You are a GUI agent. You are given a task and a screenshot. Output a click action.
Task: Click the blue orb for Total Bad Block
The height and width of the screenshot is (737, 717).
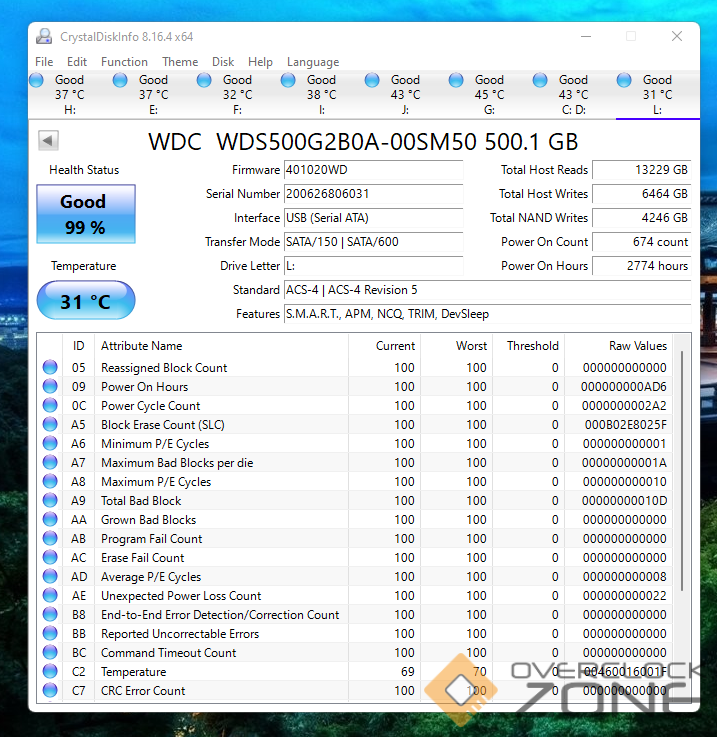[50, 501]
